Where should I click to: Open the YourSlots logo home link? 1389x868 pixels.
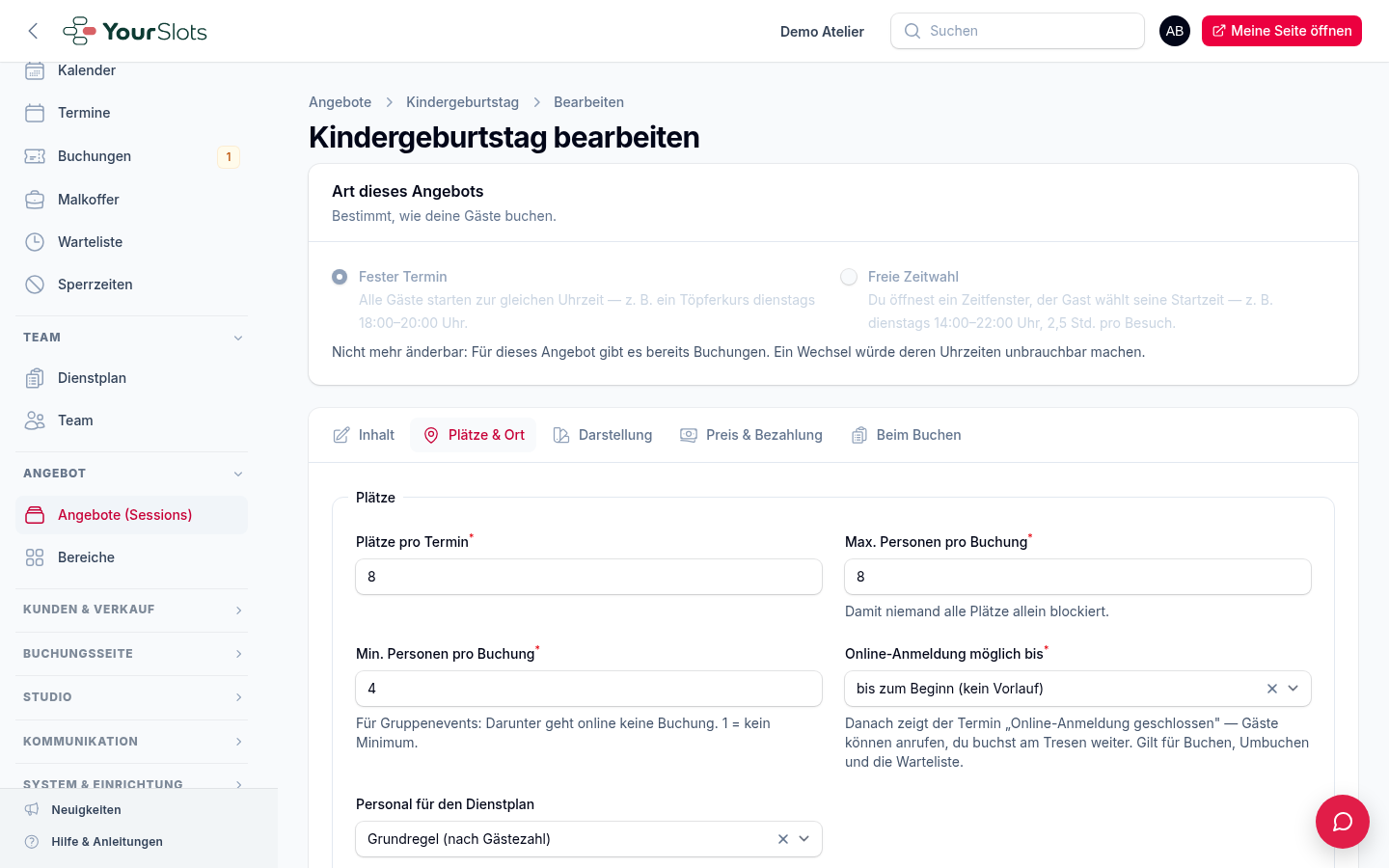coord(135,31)
